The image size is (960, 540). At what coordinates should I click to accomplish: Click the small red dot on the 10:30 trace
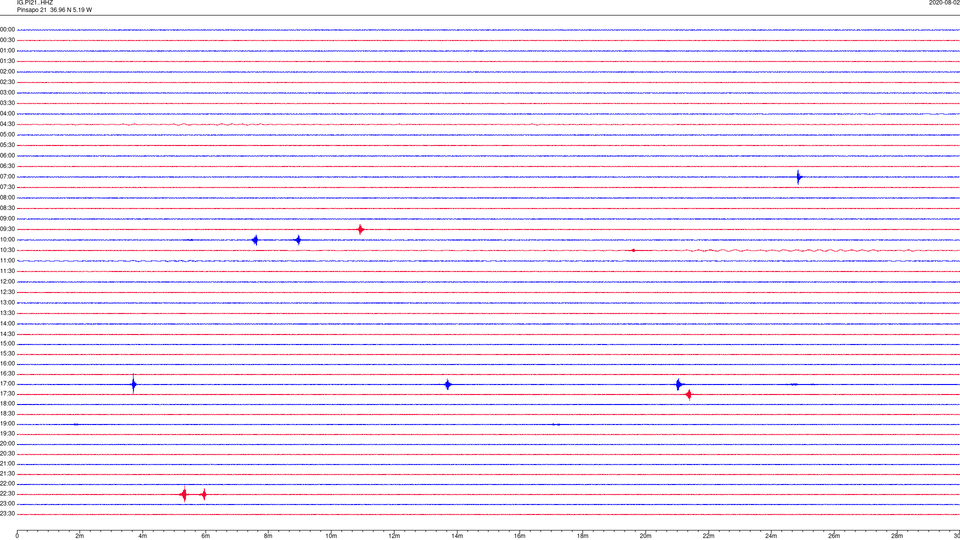click(x=633, y=250)
